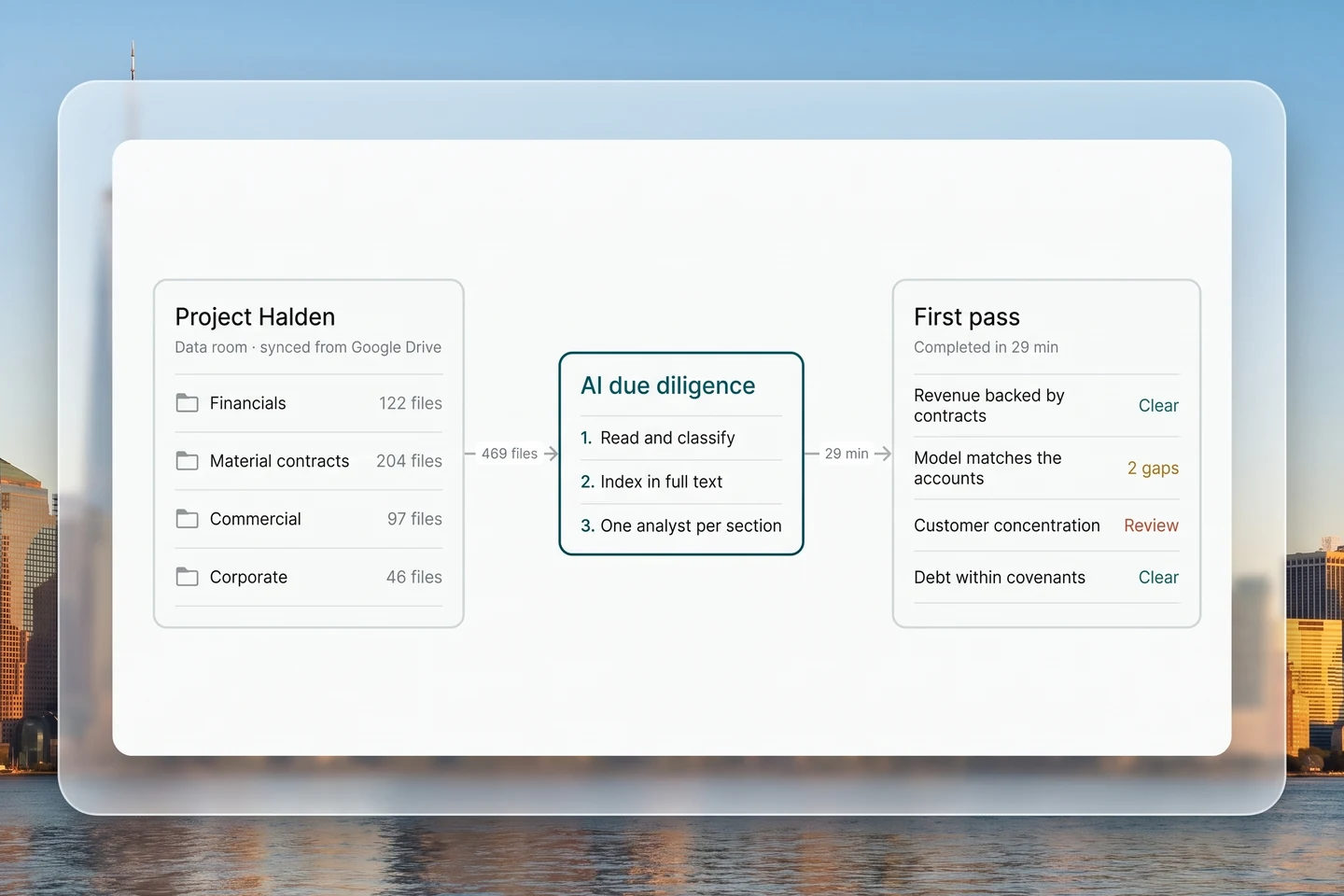Click the First pass heading
The height and width of the screenshot is (896, 1344).
pyautogui.click(x=967, y=317)
